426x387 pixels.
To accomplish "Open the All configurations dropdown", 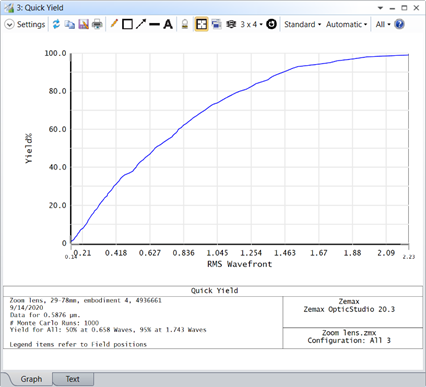I will click(383, 24).
